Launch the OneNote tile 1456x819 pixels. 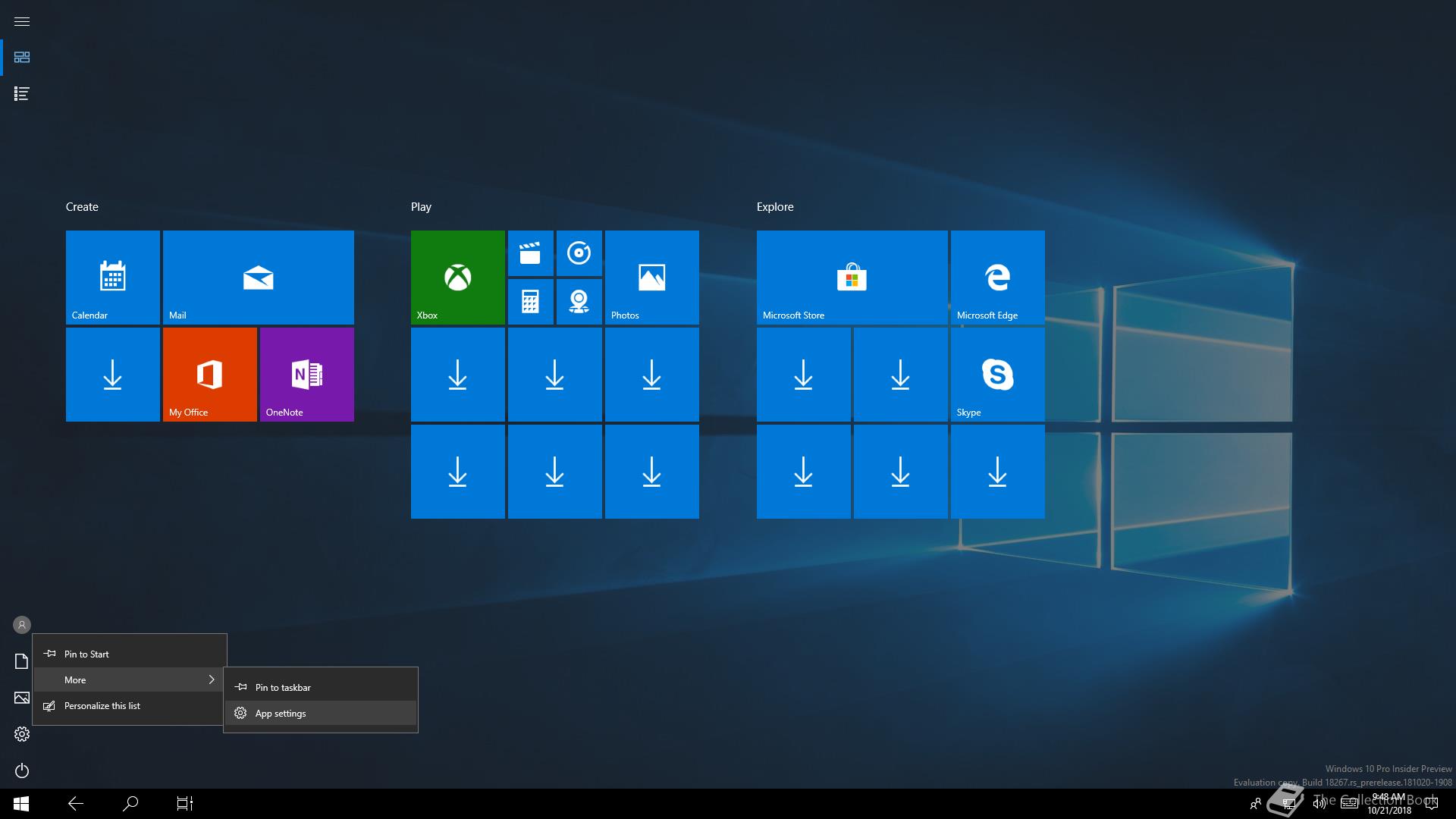(307, 375)
